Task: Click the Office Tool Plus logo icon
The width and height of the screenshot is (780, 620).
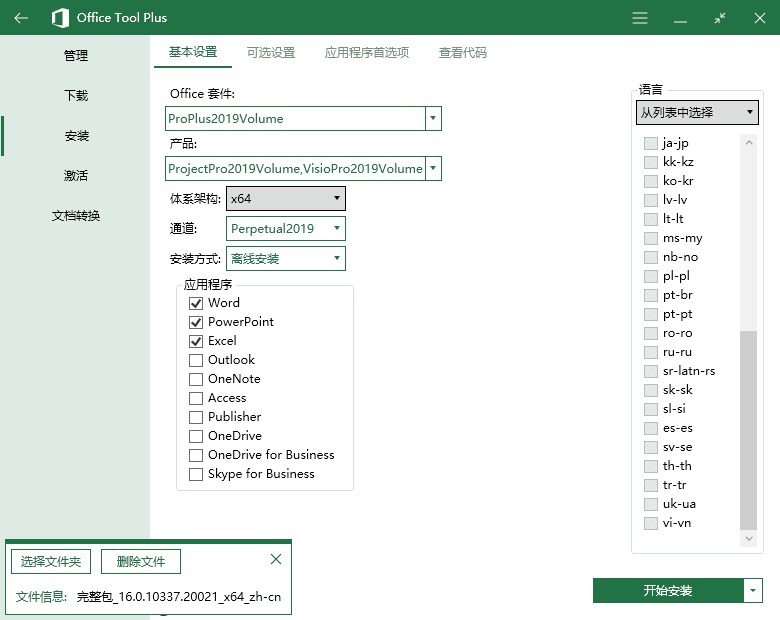Action: pyautogui.click(x=60, y=18)
